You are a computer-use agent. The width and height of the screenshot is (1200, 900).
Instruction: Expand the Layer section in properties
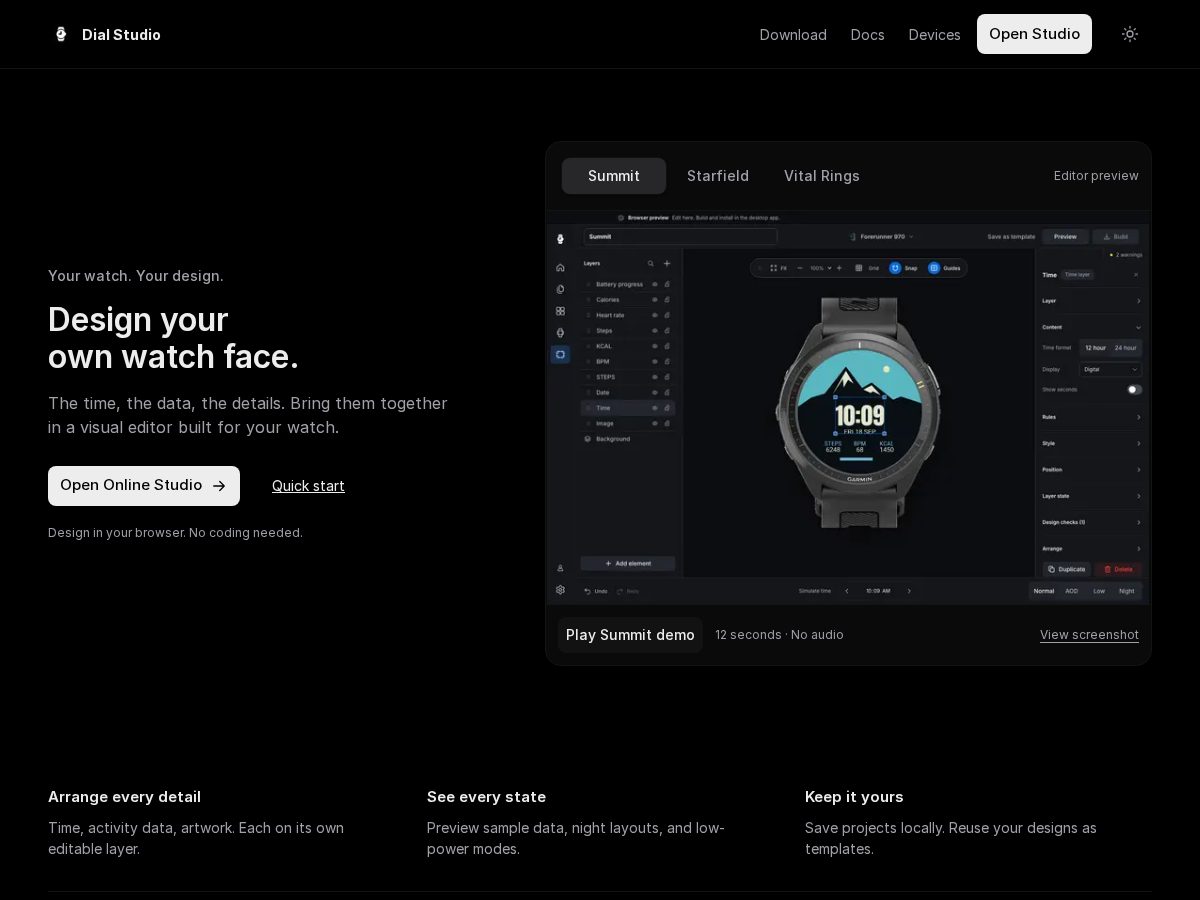[x=1091, y=301]
